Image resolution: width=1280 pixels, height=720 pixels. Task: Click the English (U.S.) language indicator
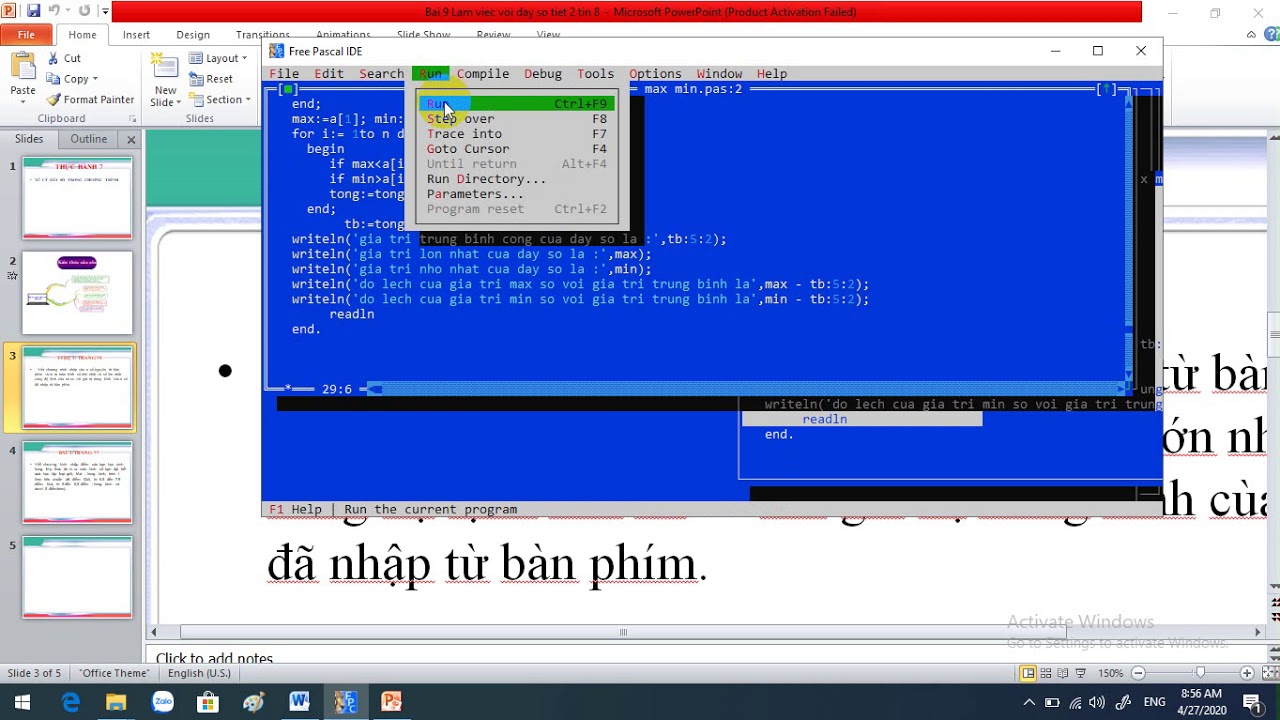(199, 673)
